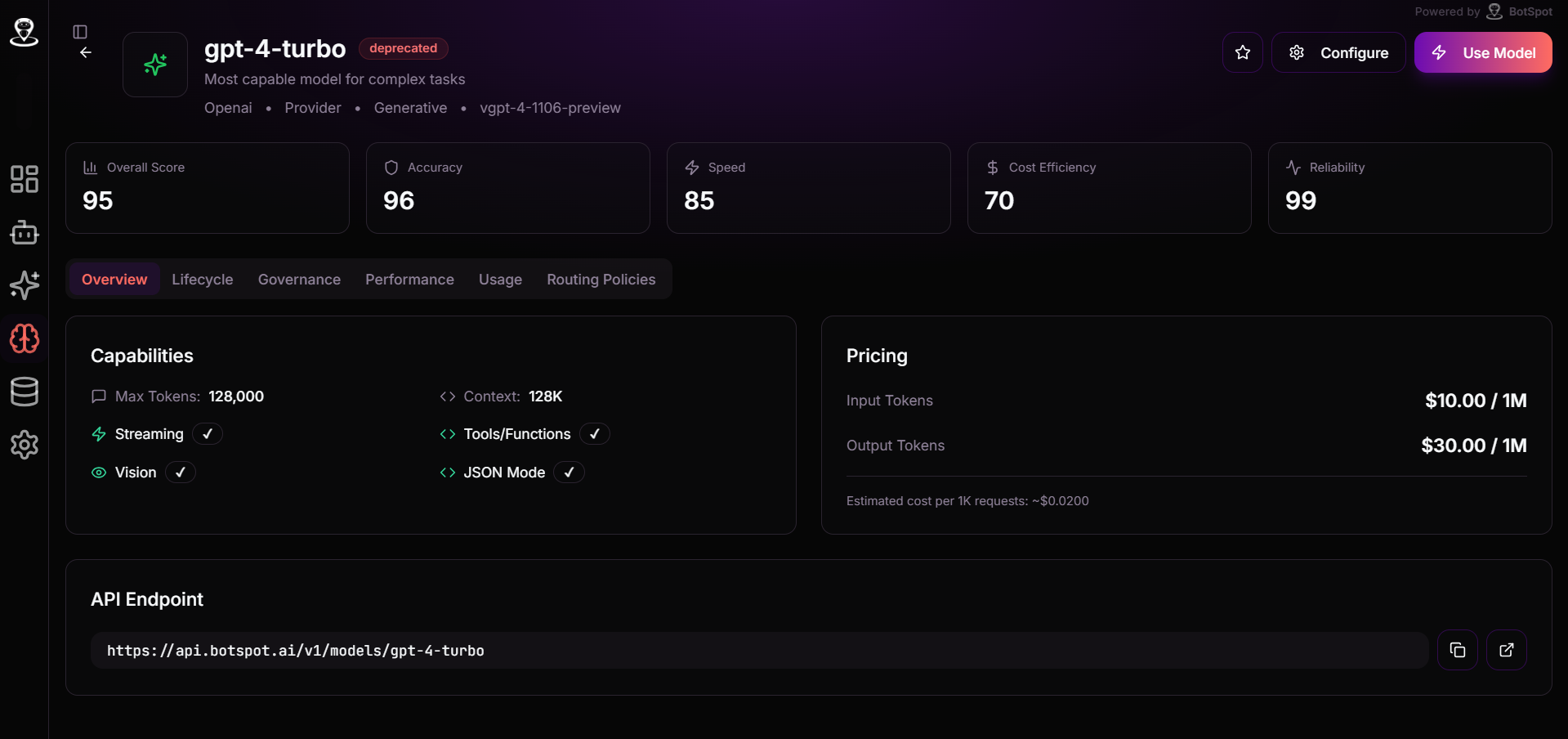Click the API endpoint URL field
The width and height of the screenshot is (1568, 739).
(x=760, y=650)
